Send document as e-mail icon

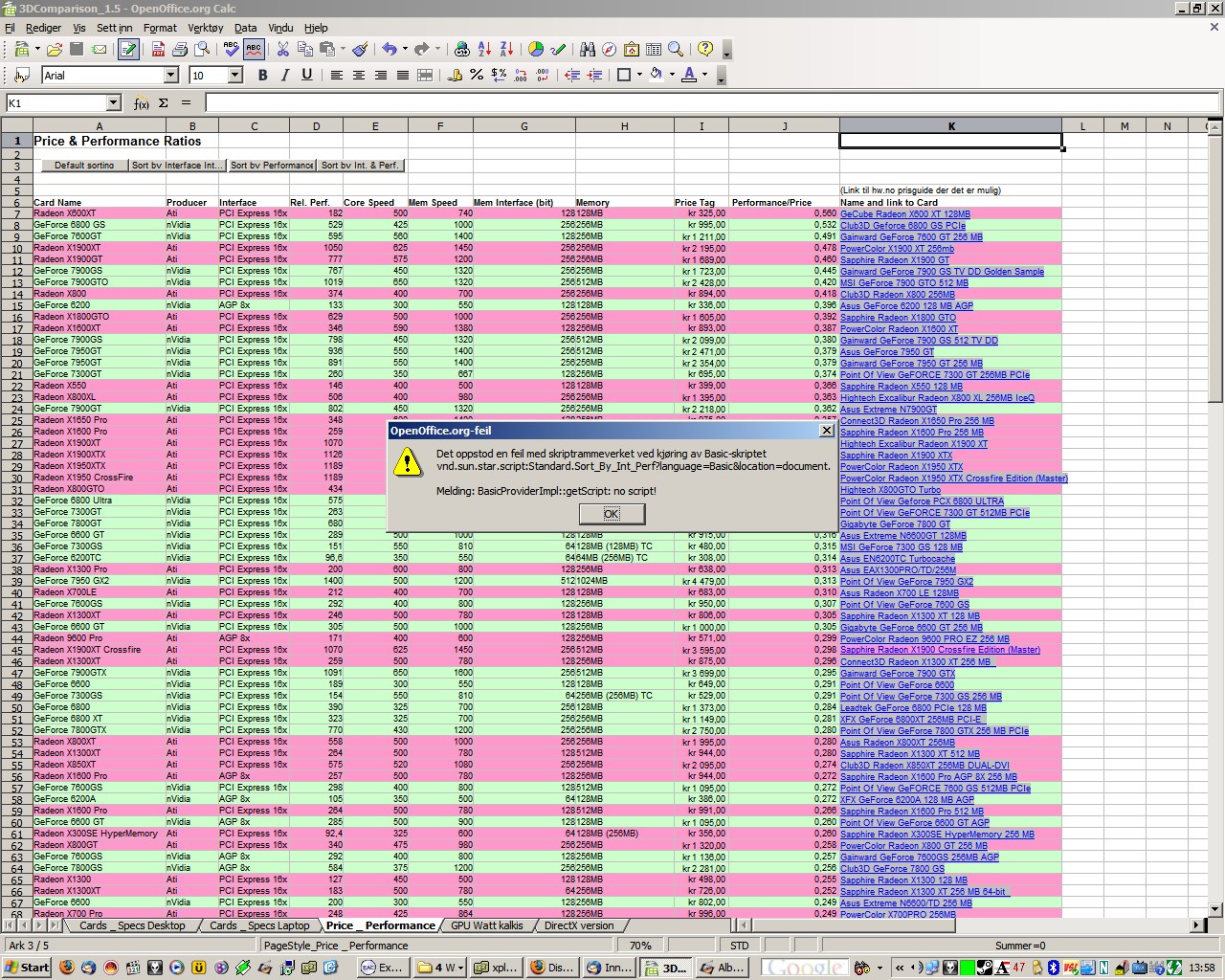tap(100, 49)
